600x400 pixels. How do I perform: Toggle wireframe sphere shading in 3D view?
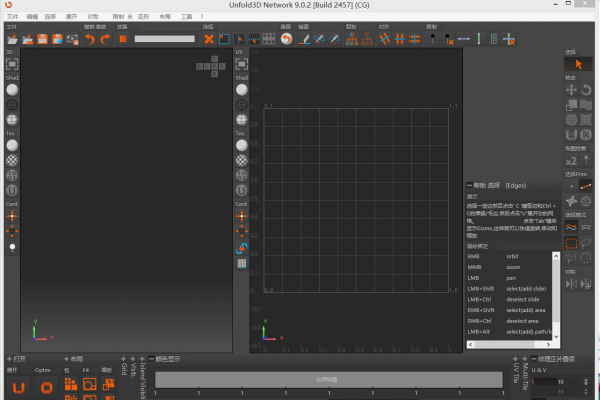12,104
